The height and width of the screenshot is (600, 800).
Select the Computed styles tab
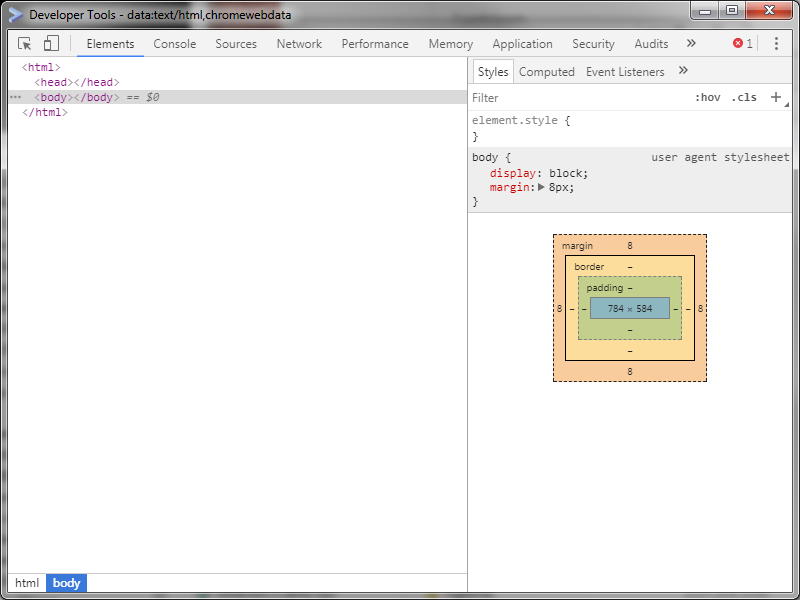point(546,72)
